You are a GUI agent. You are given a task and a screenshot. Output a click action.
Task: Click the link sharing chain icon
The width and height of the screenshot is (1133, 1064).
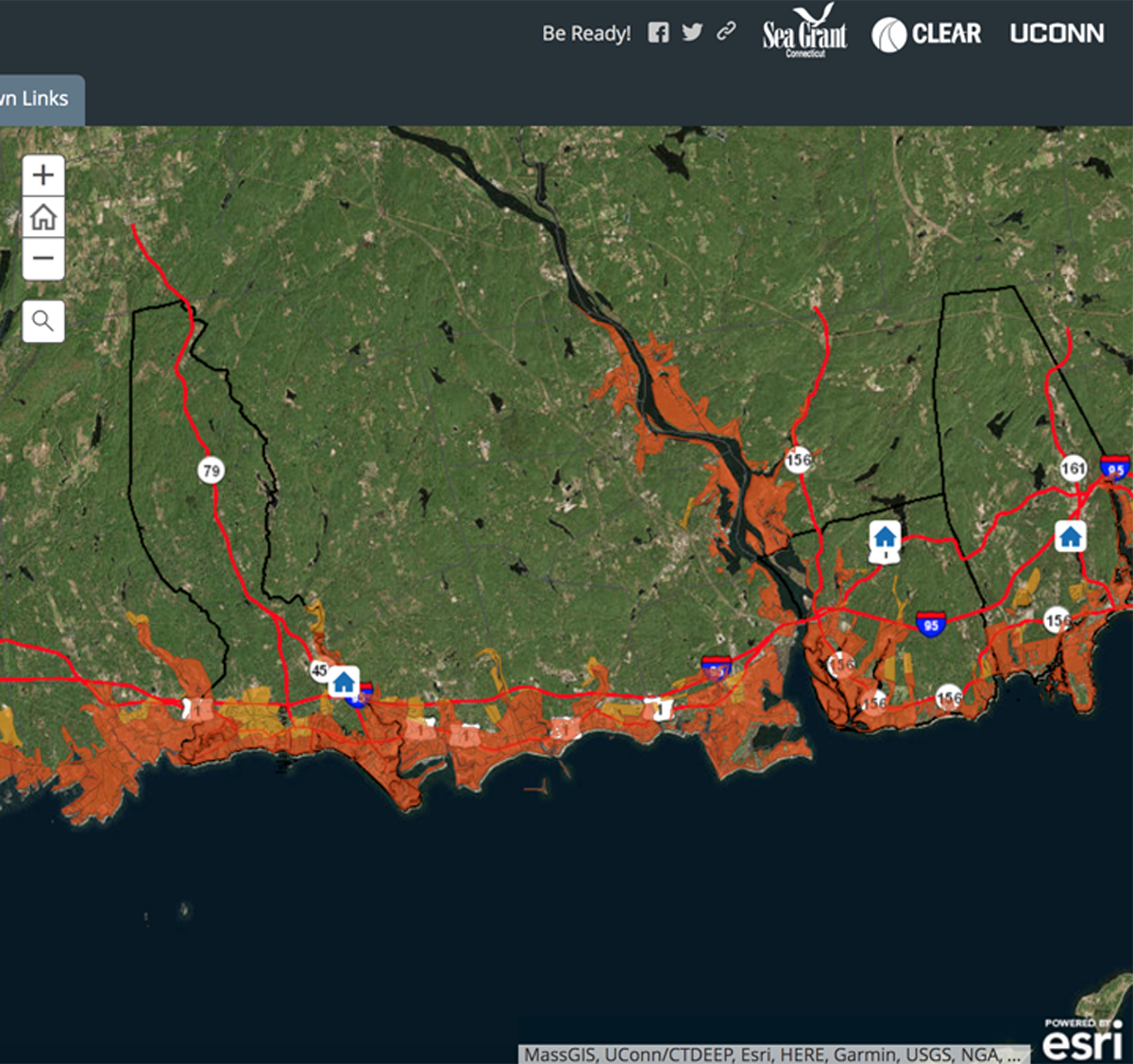click(725, 32)
